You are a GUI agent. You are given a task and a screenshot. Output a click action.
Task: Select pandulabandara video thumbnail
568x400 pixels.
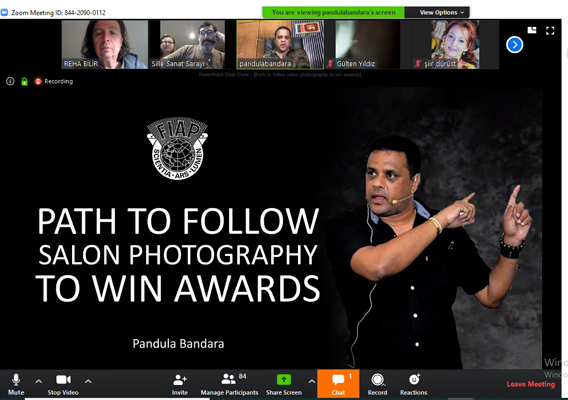(x=280, y=45)
